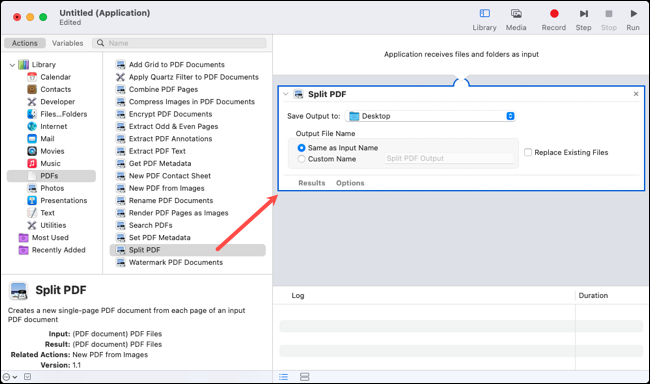Select Get PDF Metadata action
650x384 pixels.
coord(160,163)
